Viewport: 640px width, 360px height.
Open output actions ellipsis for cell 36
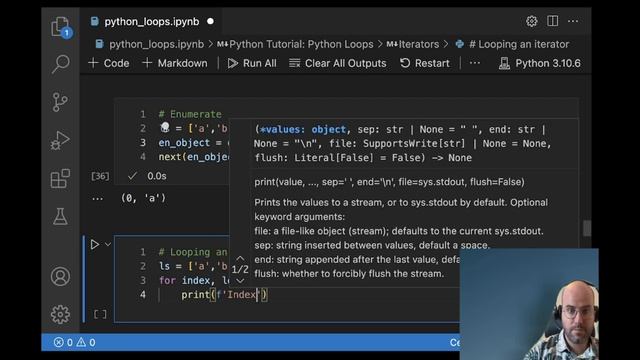click(98, 198)
